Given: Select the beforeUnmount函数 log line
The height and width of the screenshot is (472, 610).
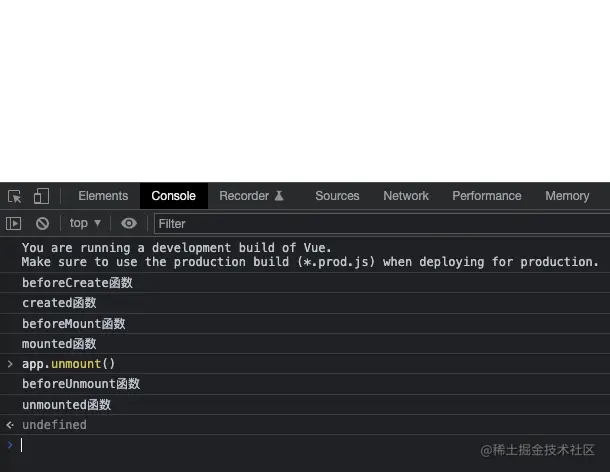Looking at the screenshot, I should (305, 384).
